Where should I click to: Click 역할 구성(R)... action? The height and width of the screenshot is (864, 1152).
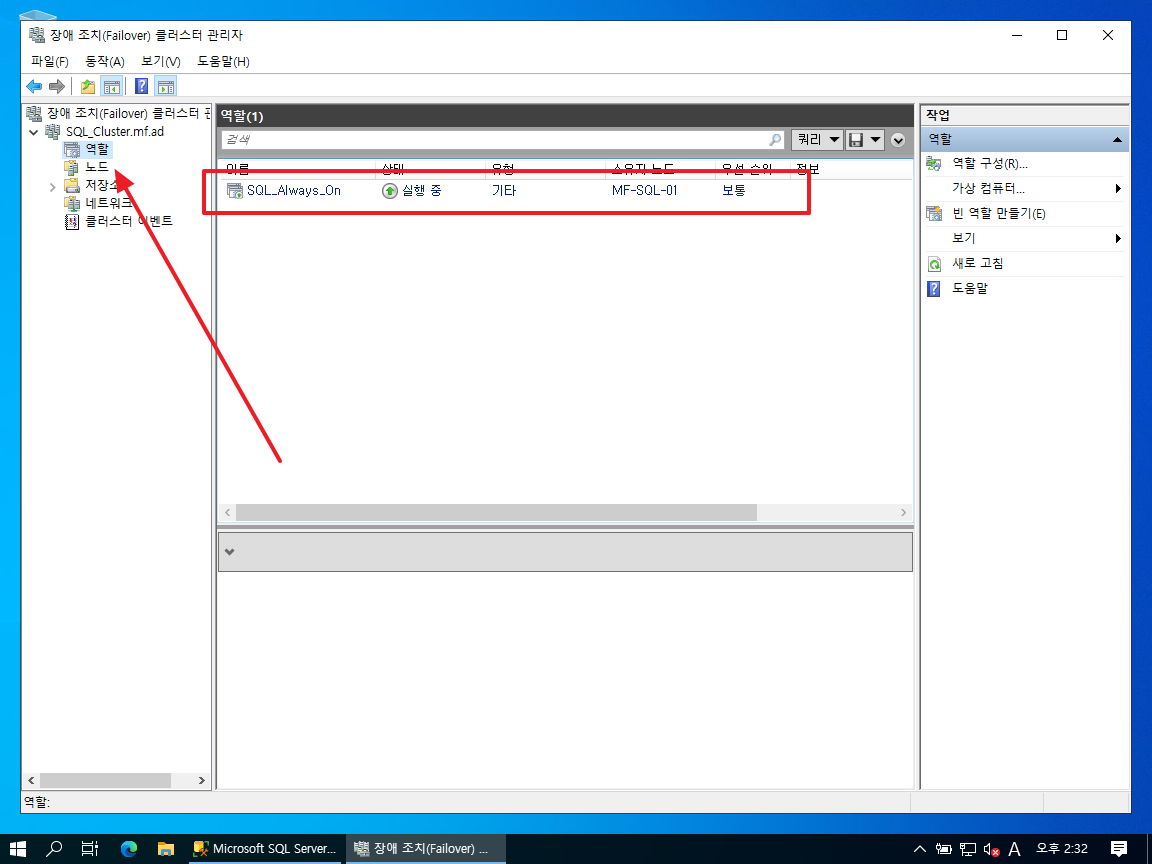(x=989, y=164)
